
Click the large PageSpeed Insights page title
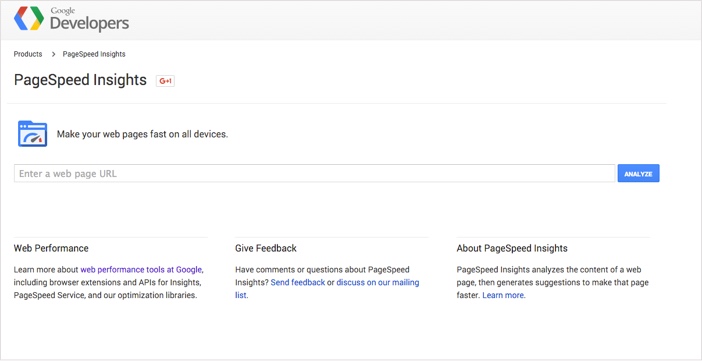(x=80, y=80)
